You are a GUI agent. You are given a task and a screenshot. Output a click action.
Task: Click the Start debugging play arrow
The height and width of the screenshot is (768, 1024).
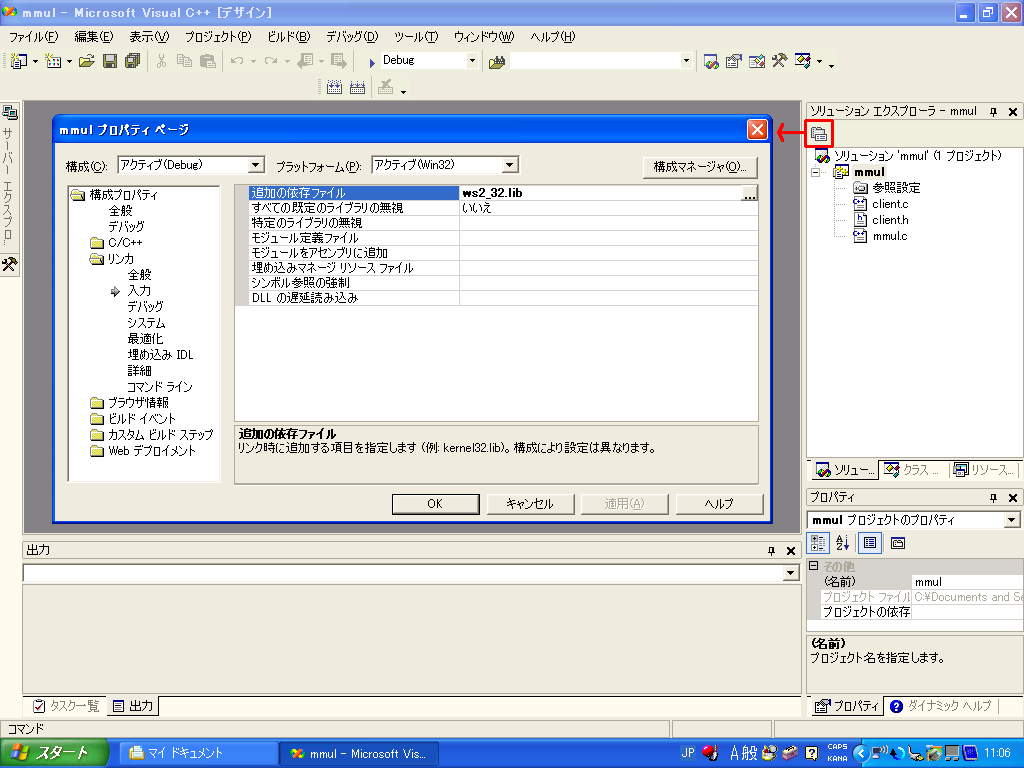[371, 62]
